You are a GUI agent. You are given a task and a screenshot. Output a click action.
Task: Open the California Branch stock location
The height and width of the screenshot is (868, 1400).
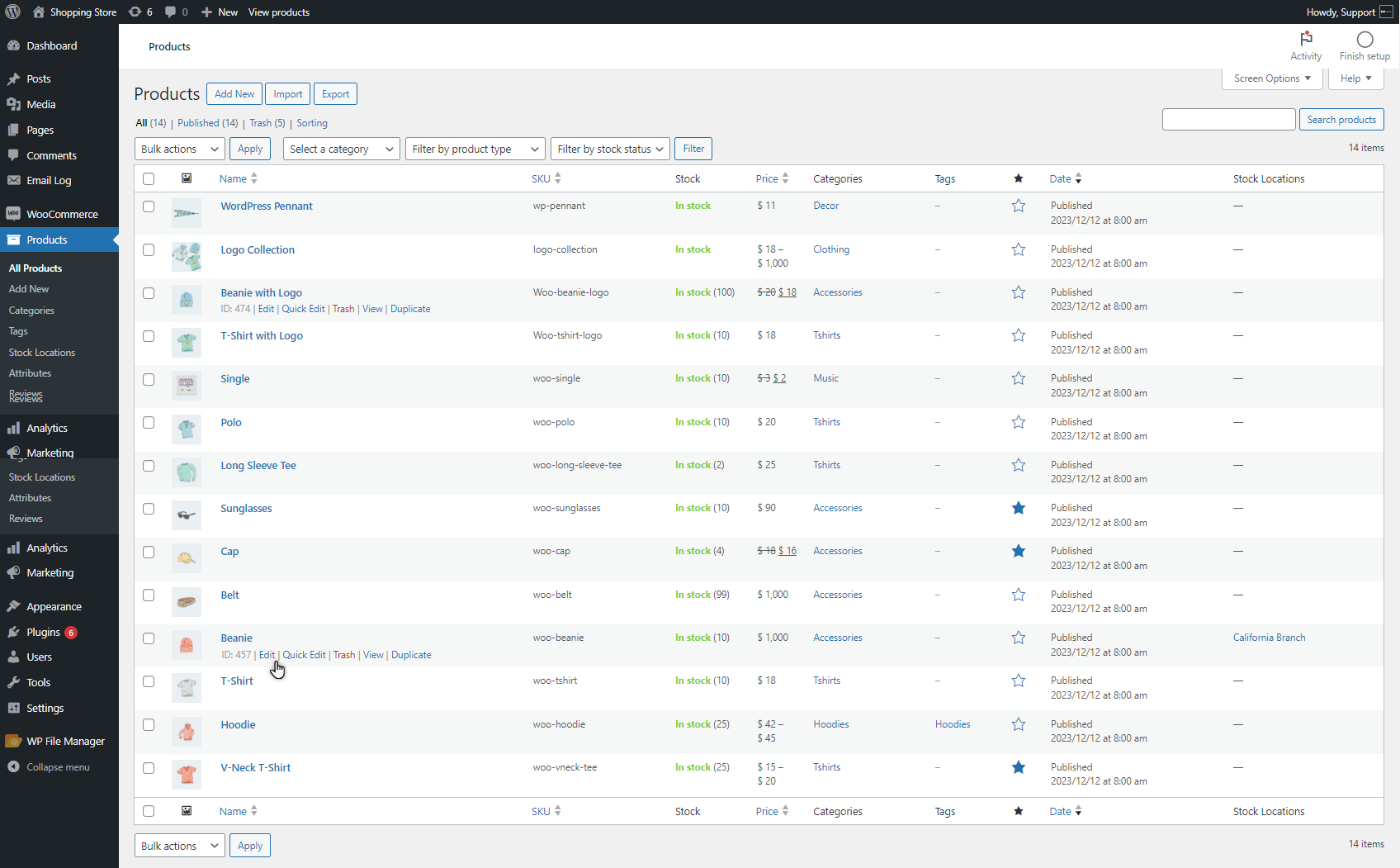1269,638
